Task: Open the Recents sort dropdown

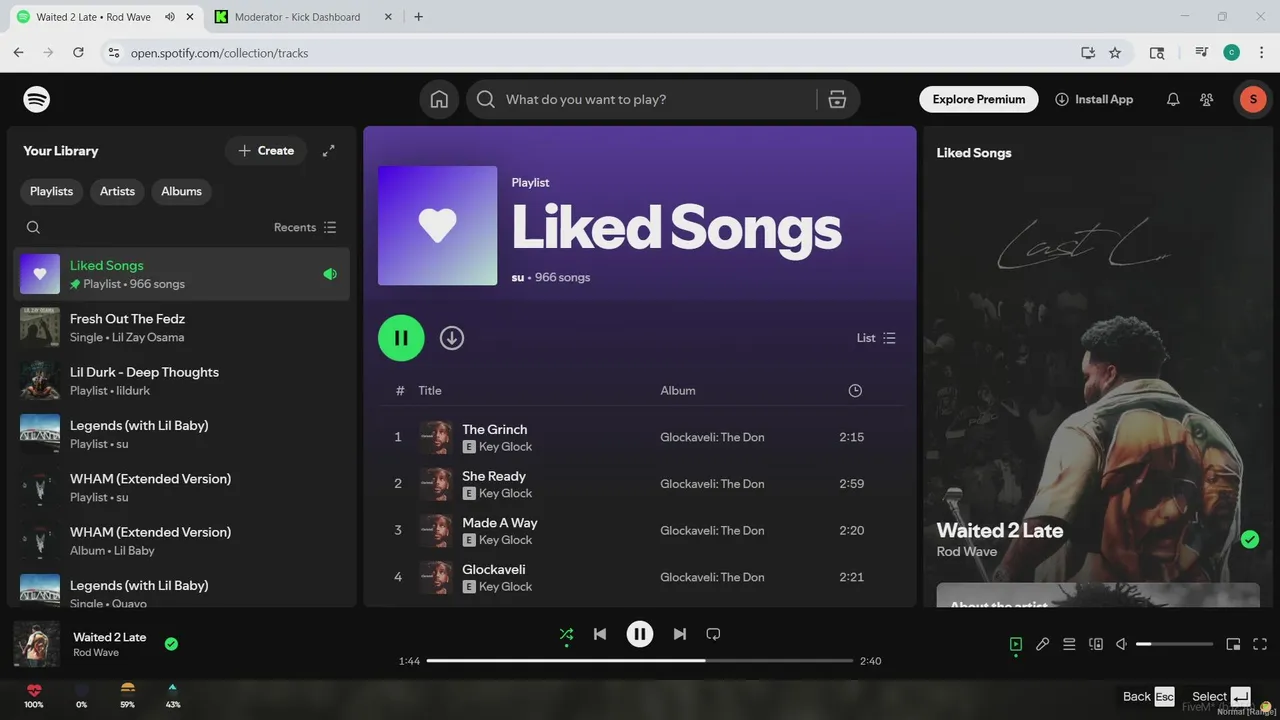Action: [x=305, y=227]
